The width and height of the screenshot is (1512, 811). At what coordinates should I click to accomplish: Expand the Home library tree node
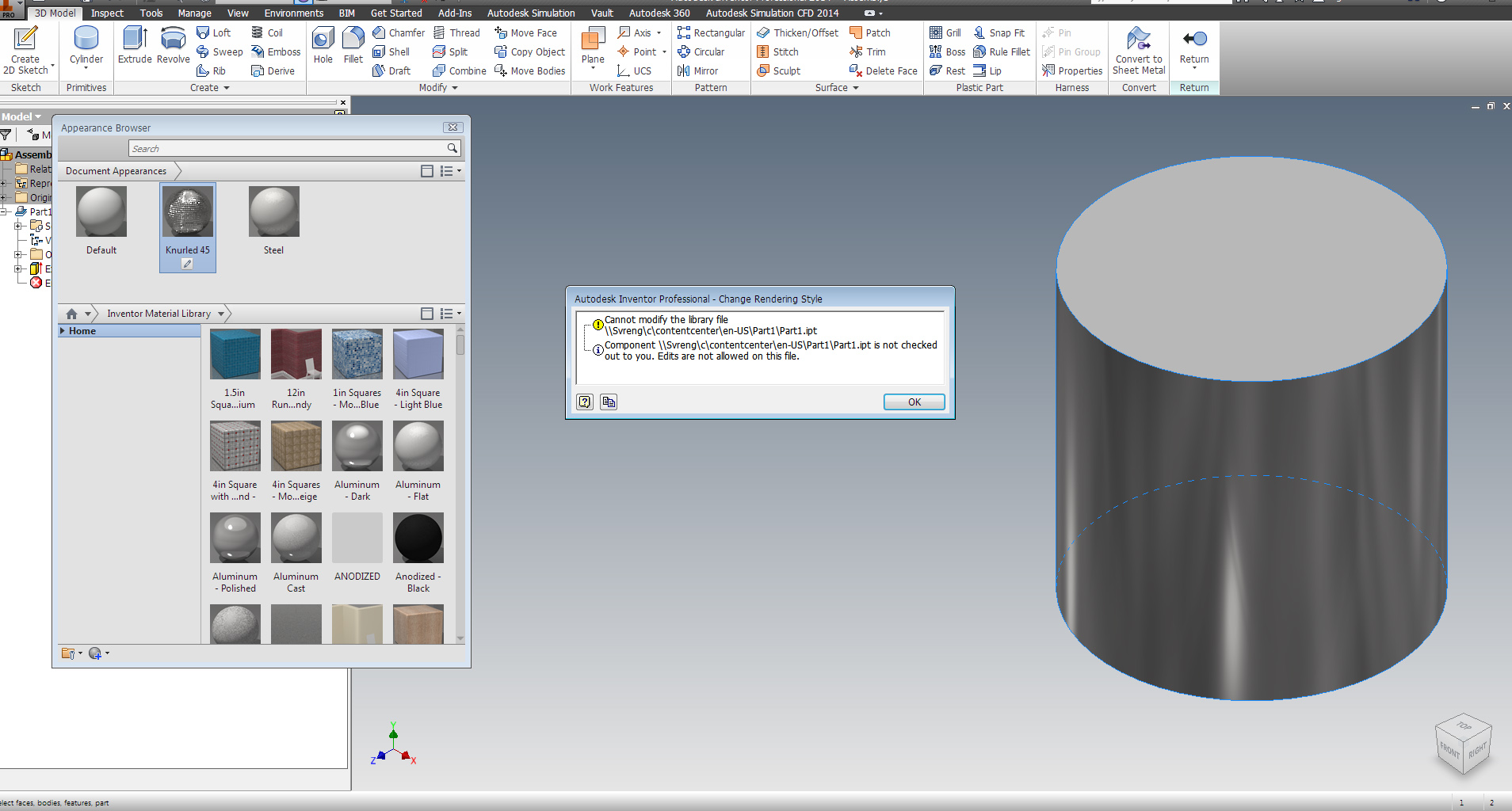pos(62,331)
